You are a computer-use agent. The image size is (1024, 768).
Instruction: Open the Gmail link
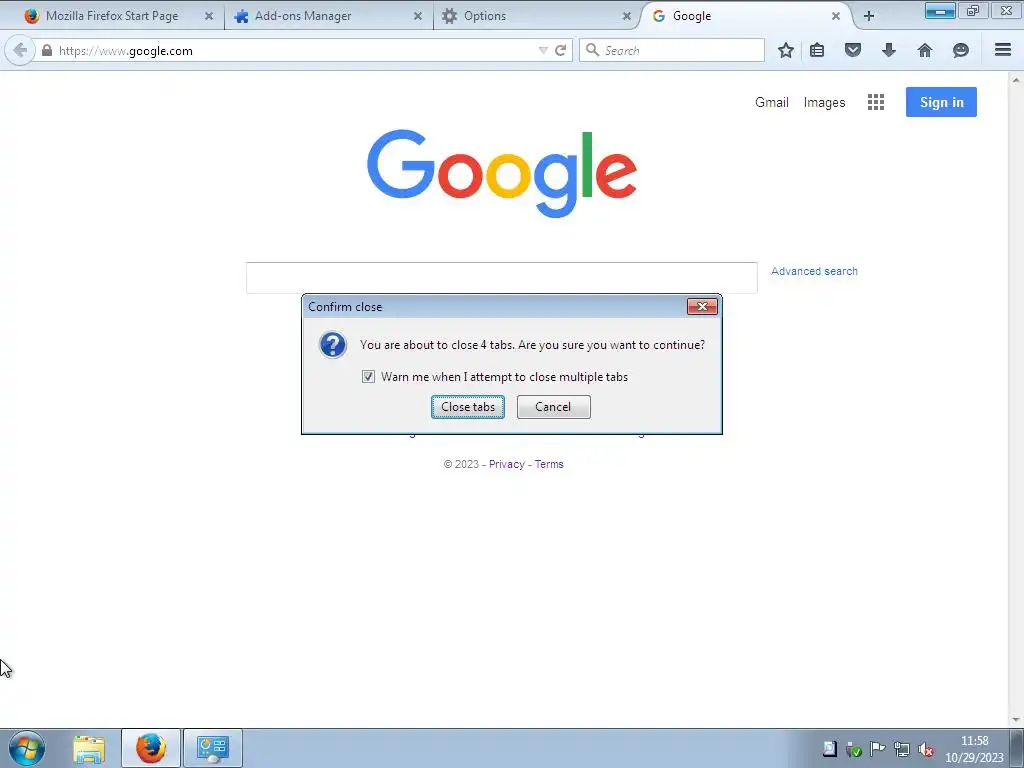point(772,103)
